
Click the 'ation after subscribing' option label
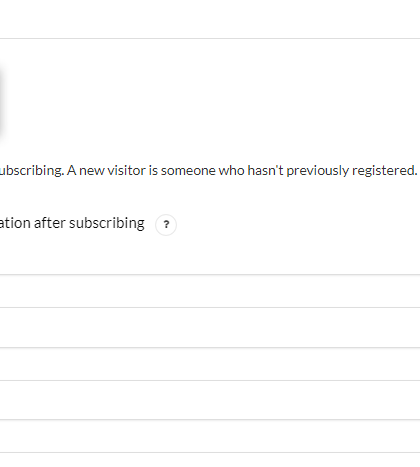[x=72, y=223]
